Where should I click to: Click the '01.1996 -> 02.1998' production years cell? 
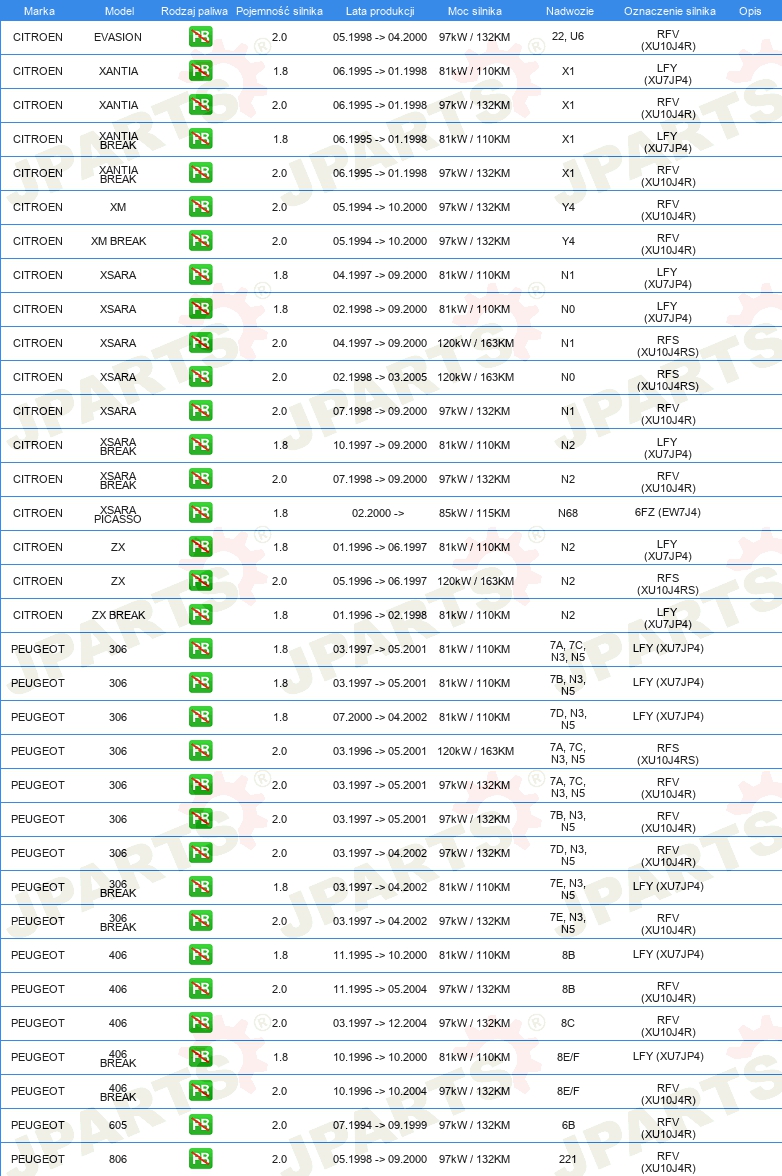coord(380,615)
